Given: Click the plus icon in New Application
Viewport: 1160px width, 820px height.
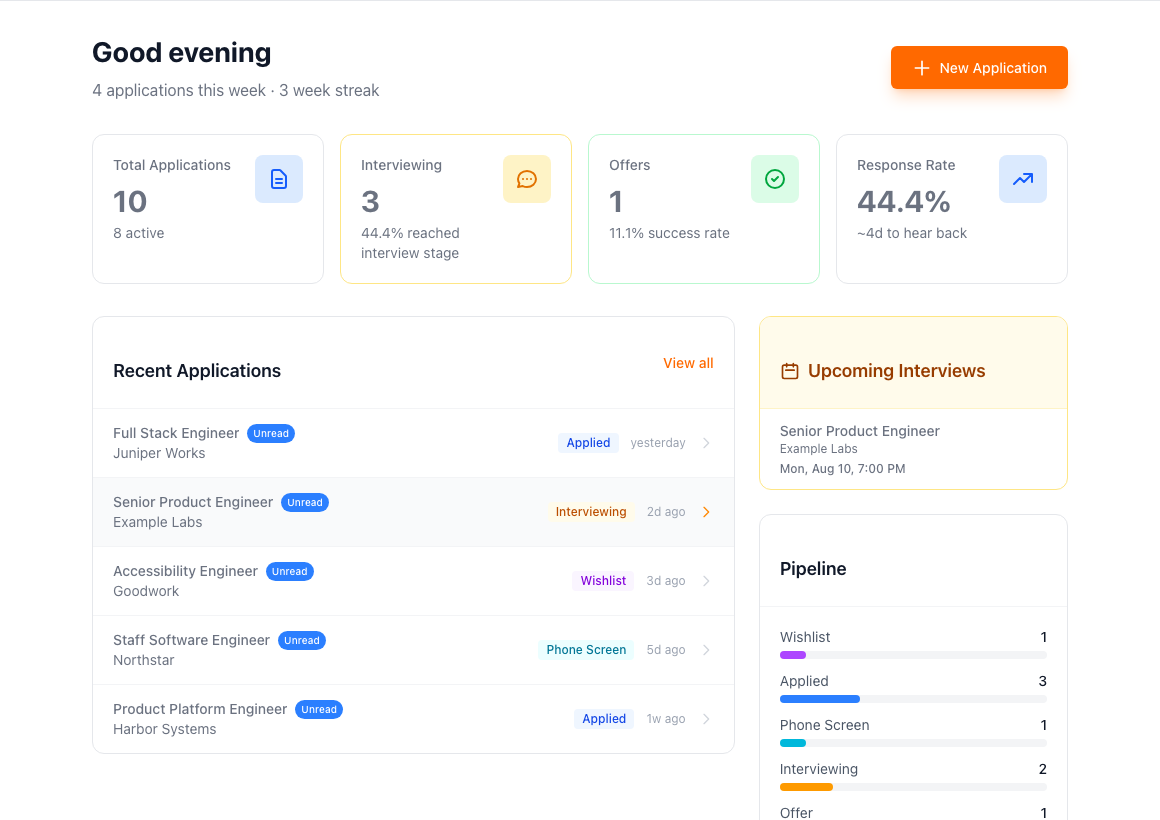Looking at the screenshot, I should (922, 68).
